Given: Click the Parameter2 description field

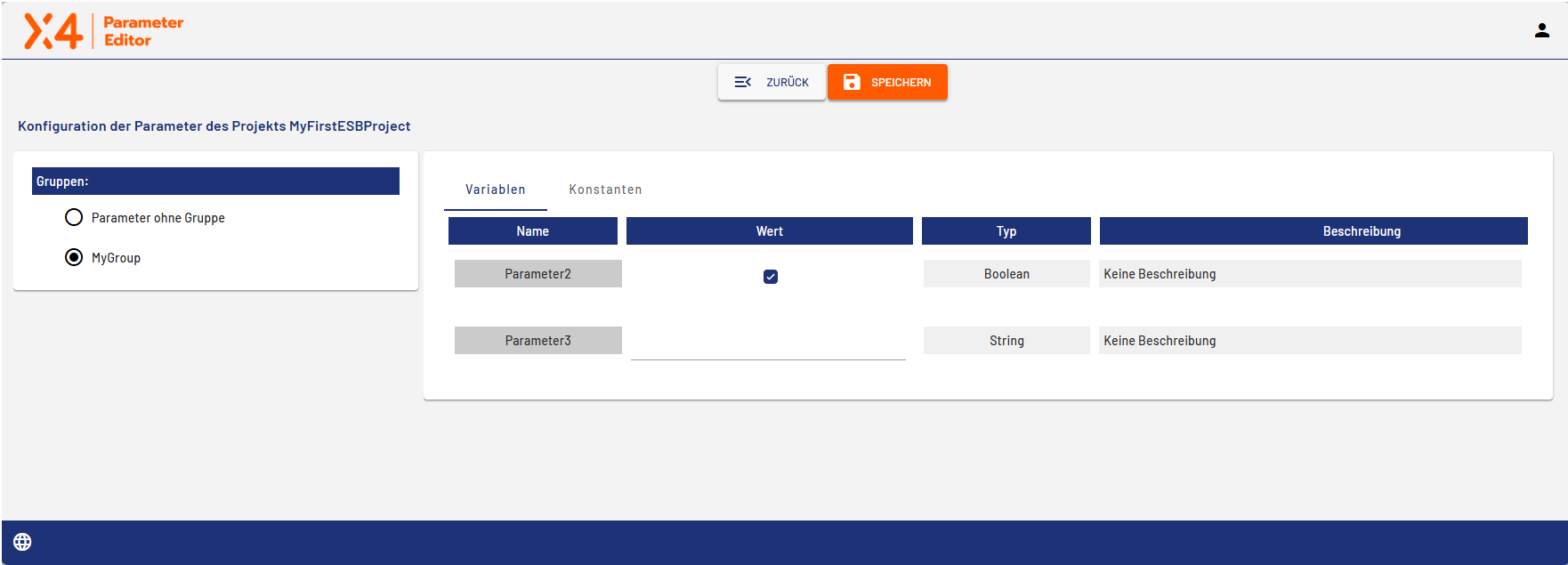Looking at the screenshot, I should pyautogui.click(x=1309, y=274).
